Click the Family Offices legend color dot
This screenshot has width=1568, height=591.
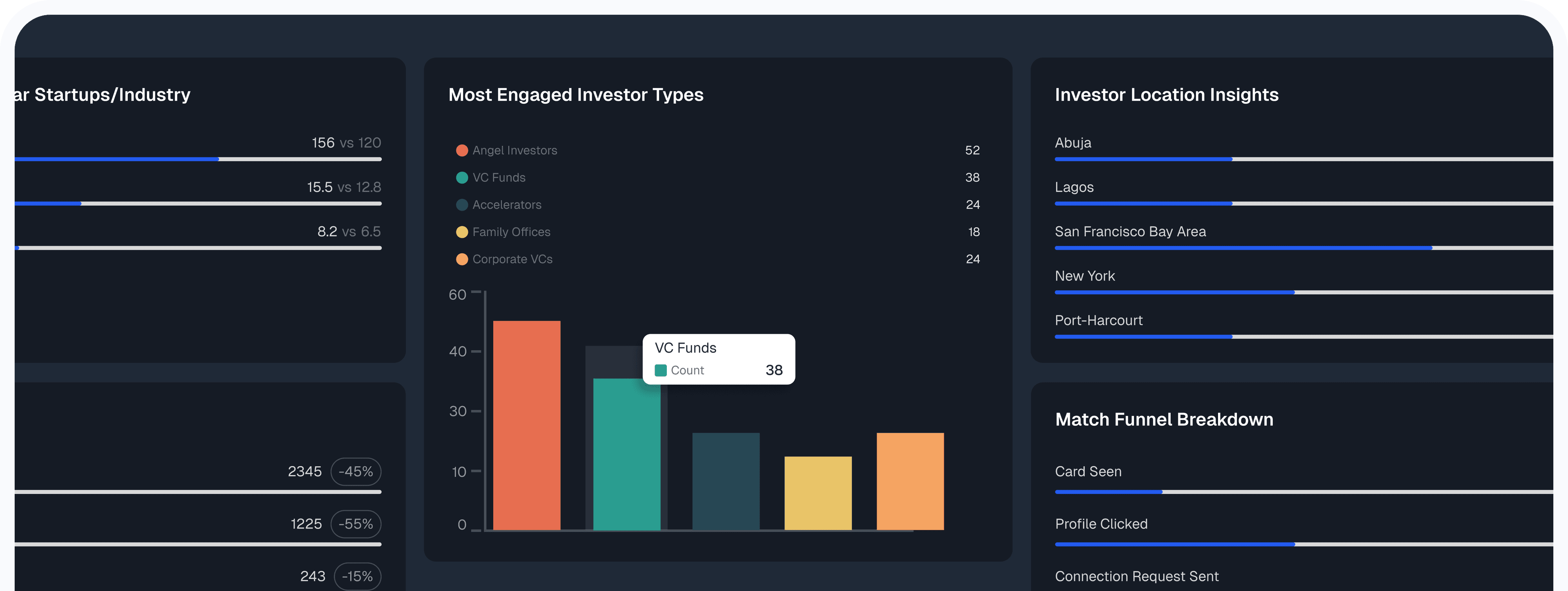pos(462,232)
